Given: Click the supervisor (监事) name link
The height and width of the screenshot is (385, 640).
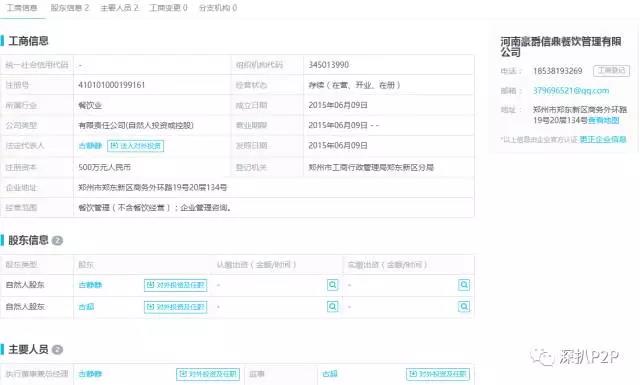Looking at the screenshot, I should (330, 374).
